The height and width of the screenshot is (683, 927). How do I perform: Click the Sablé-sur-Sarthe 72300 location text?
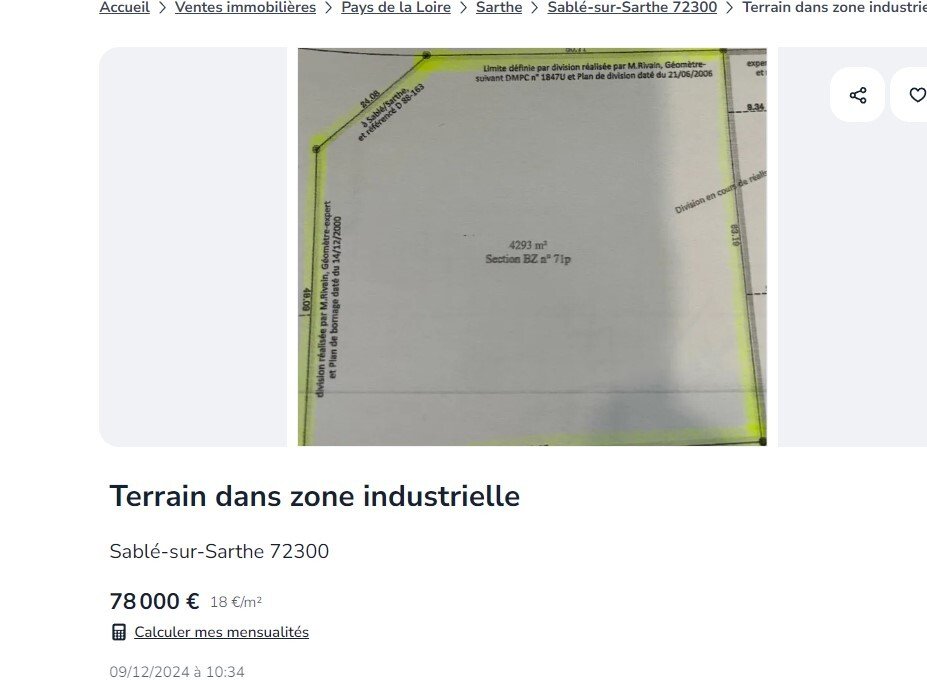(x=219, y=551)
